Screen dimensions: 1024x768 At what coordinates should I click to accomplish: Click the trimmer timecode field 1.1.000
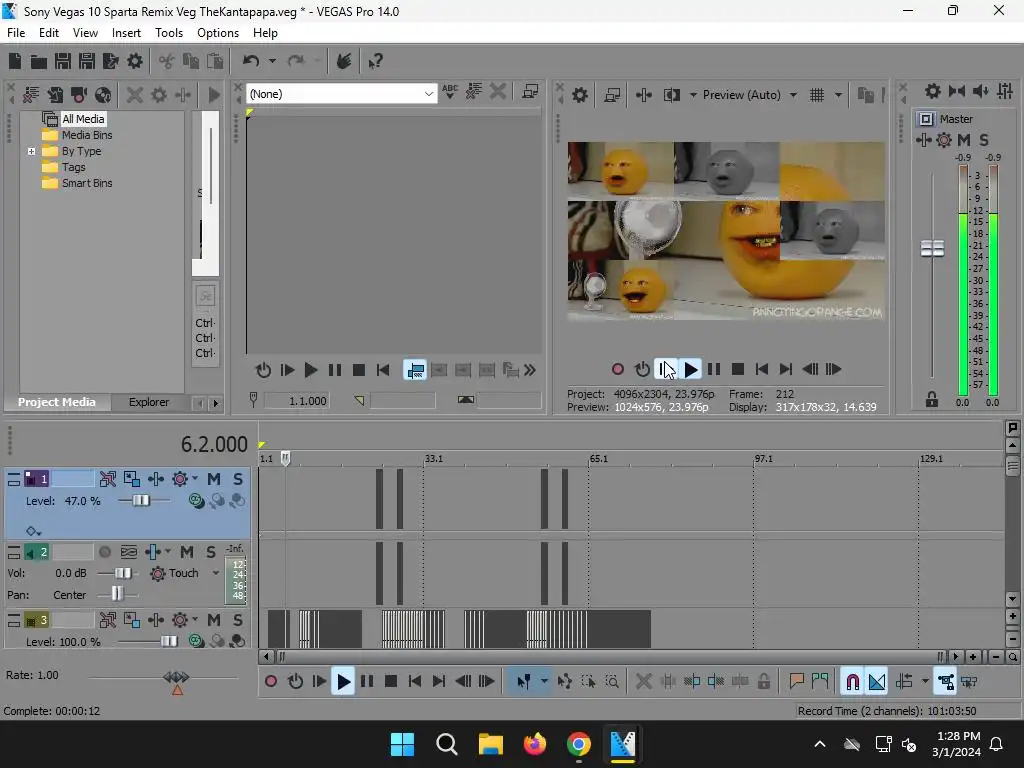(296, 401)
